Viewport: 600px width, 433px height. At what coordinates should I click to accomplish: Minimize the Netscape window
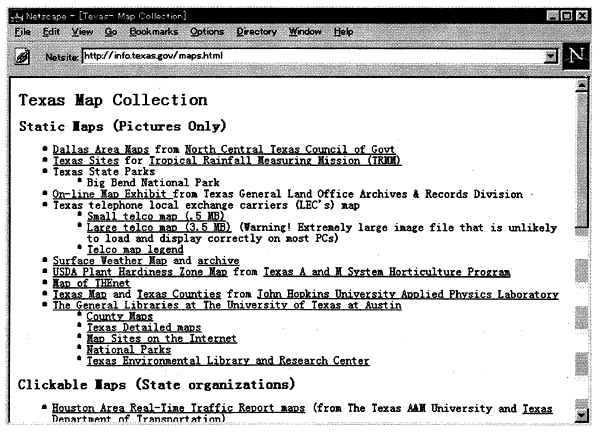click(553, 16)
